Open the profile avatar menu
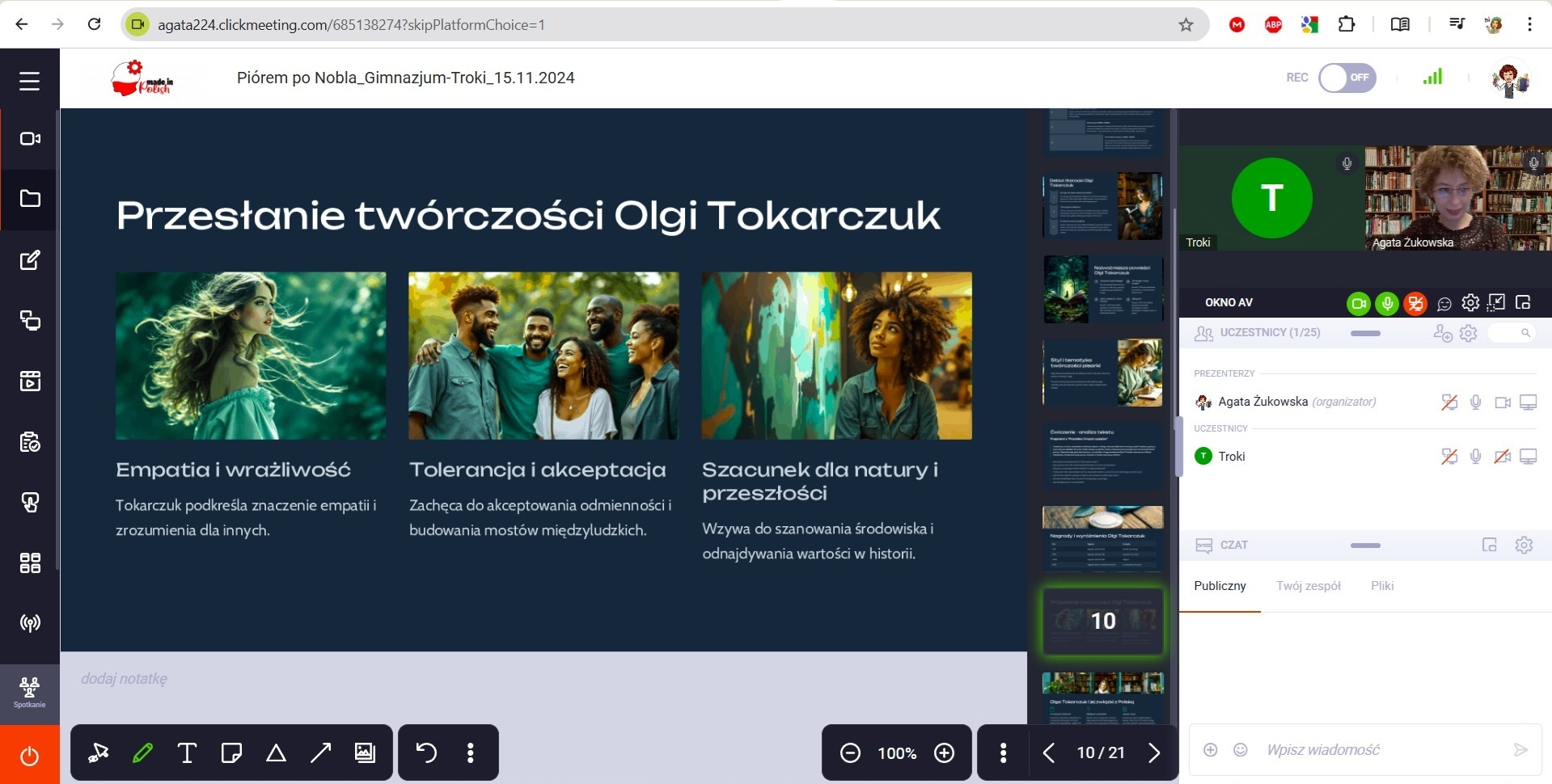This screenshot has width=1552, height=784. 1509,79
